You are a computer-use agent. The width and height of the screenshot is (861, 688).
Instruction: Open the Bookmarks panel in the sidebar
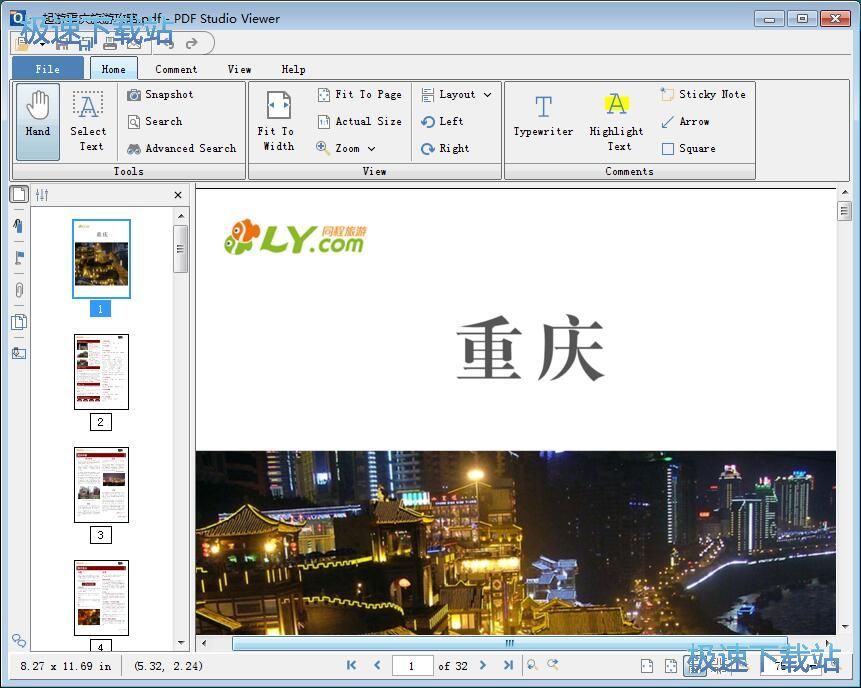point(18,226)
